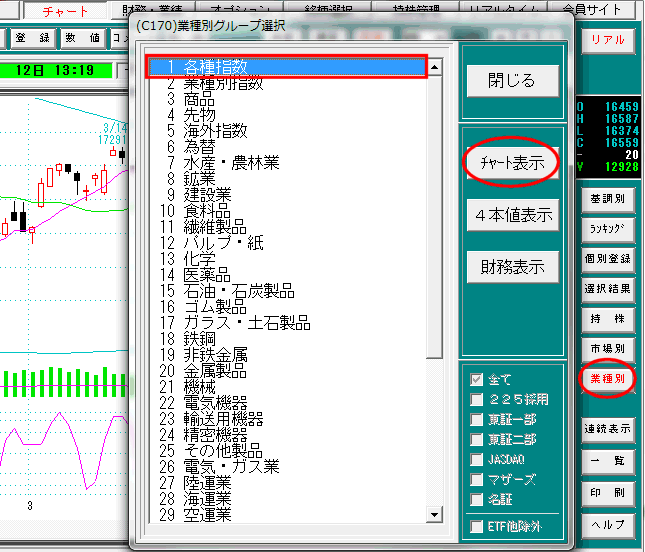Click the 数値 button in main toolbar
Image resolution: width=645 pixels, height=552 pixels.
[x=82, y=38]
